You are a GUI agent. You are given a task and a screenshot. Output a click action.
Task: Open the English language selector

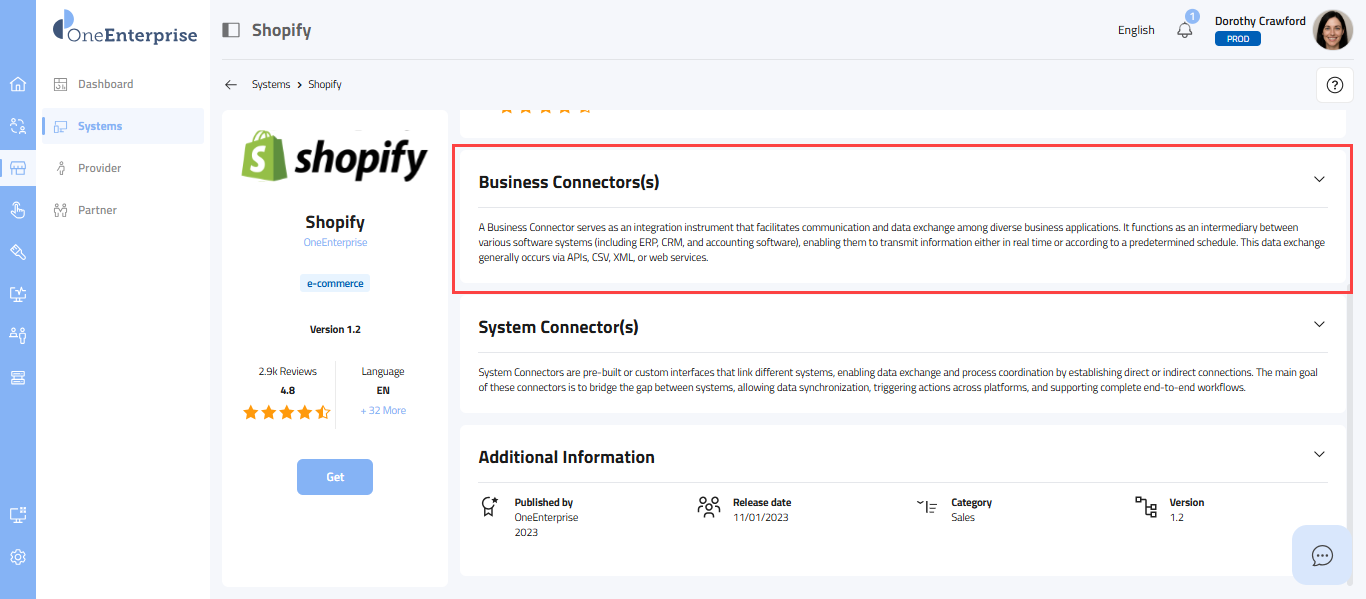point(1136,30)
